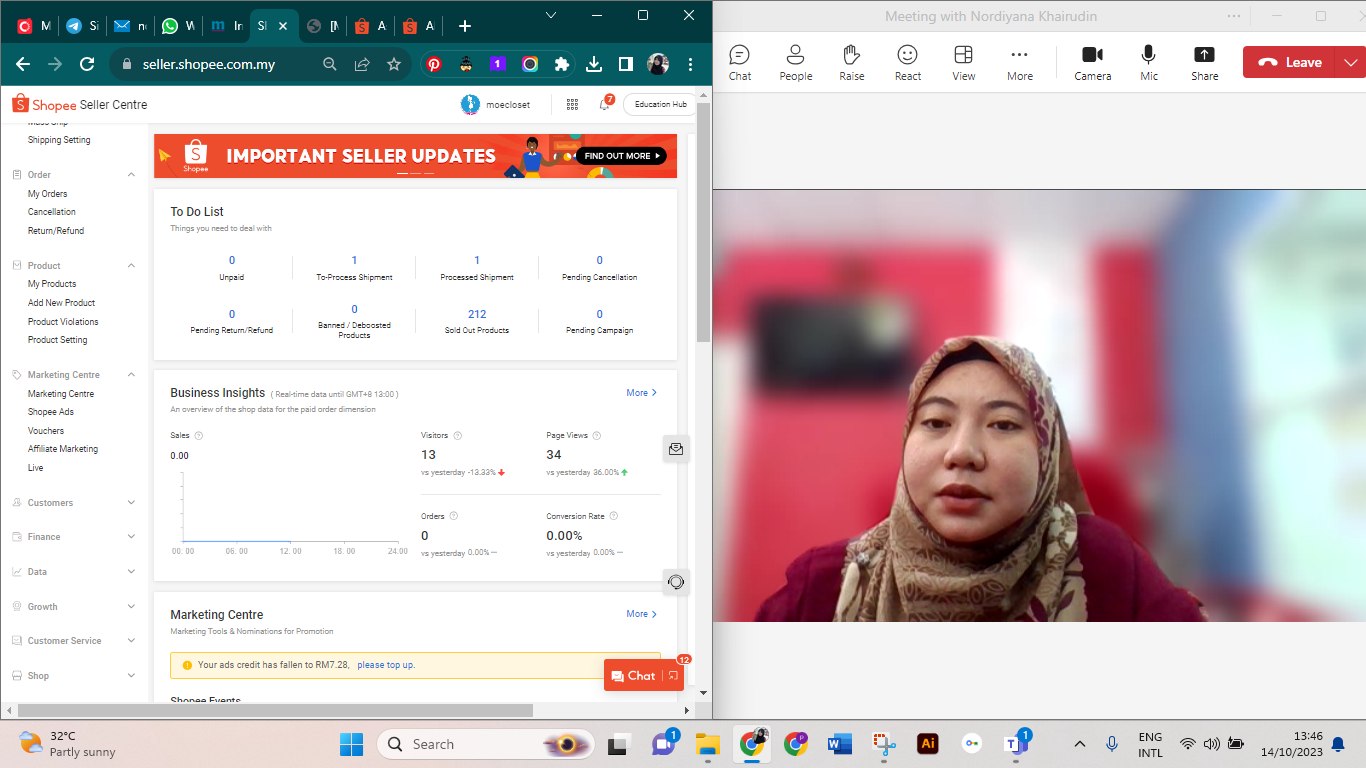Open the moecloset account menu
Image resolution: width=1366 pixels, height=768 pixels.
[496, 104]
